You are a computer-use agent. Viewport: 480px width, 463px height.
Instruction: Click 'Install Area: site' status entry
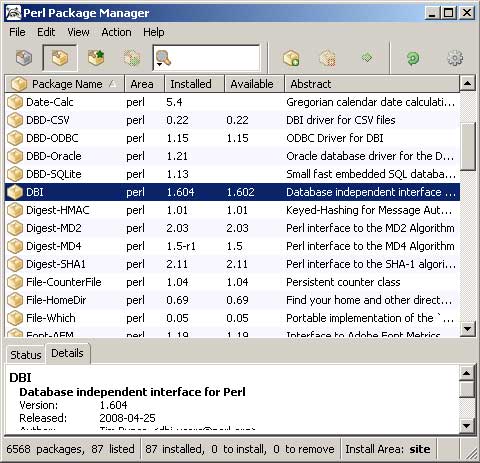[x=388, y=449]
